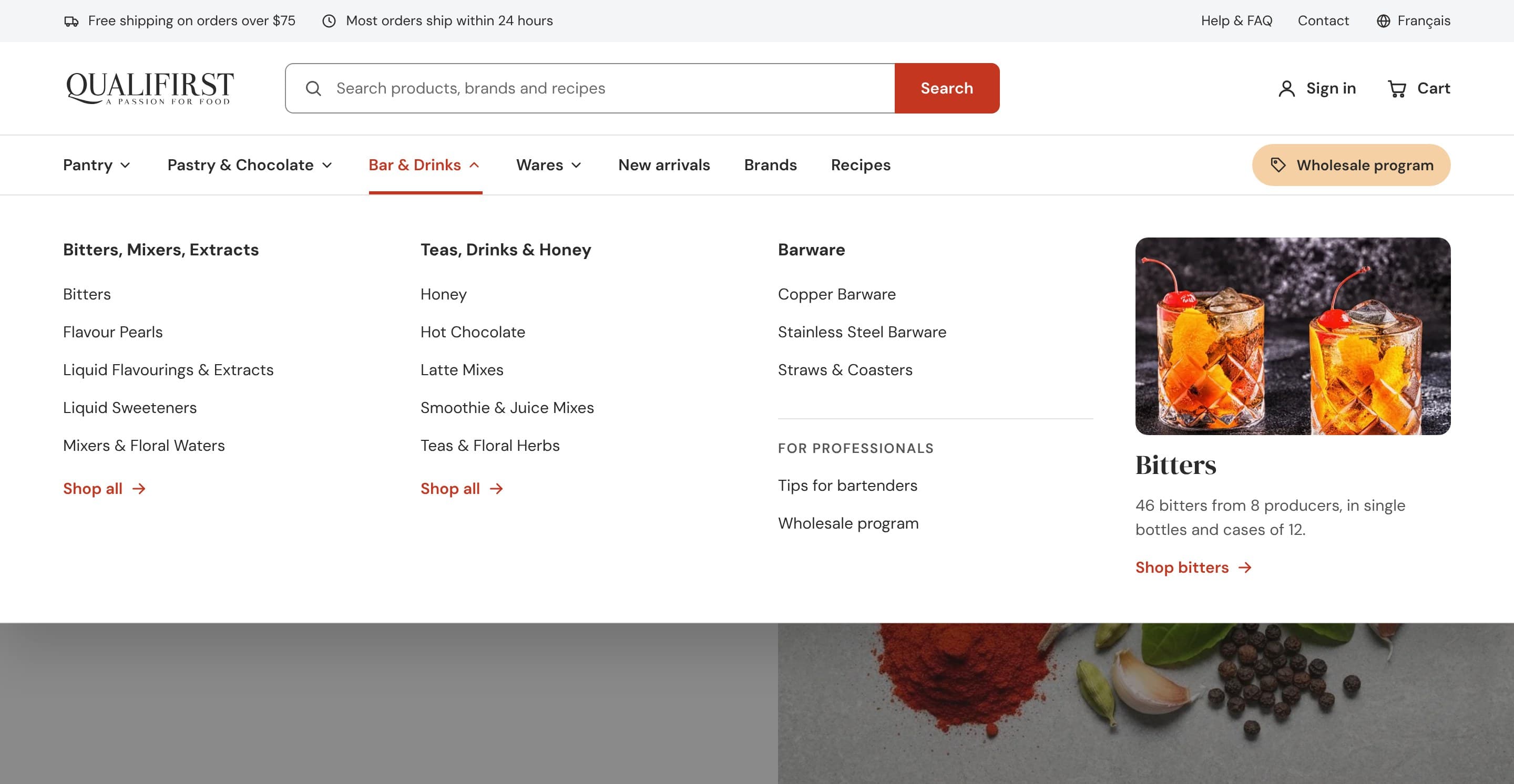Screen dimensions: 1514x784
Task: Open Liquid Sweeteners
Action: (x=130, y=408)
